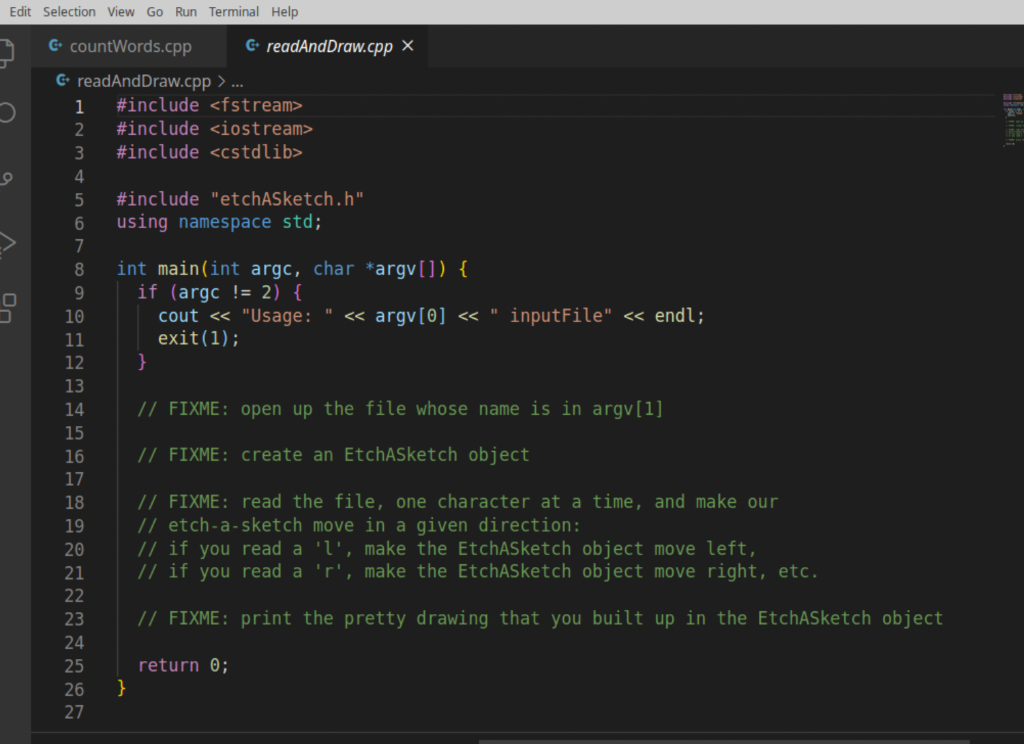Viewport: 1024px width, 744px height.
Task: Click the "etchASketch.h" include string
Action: [287, 199]
